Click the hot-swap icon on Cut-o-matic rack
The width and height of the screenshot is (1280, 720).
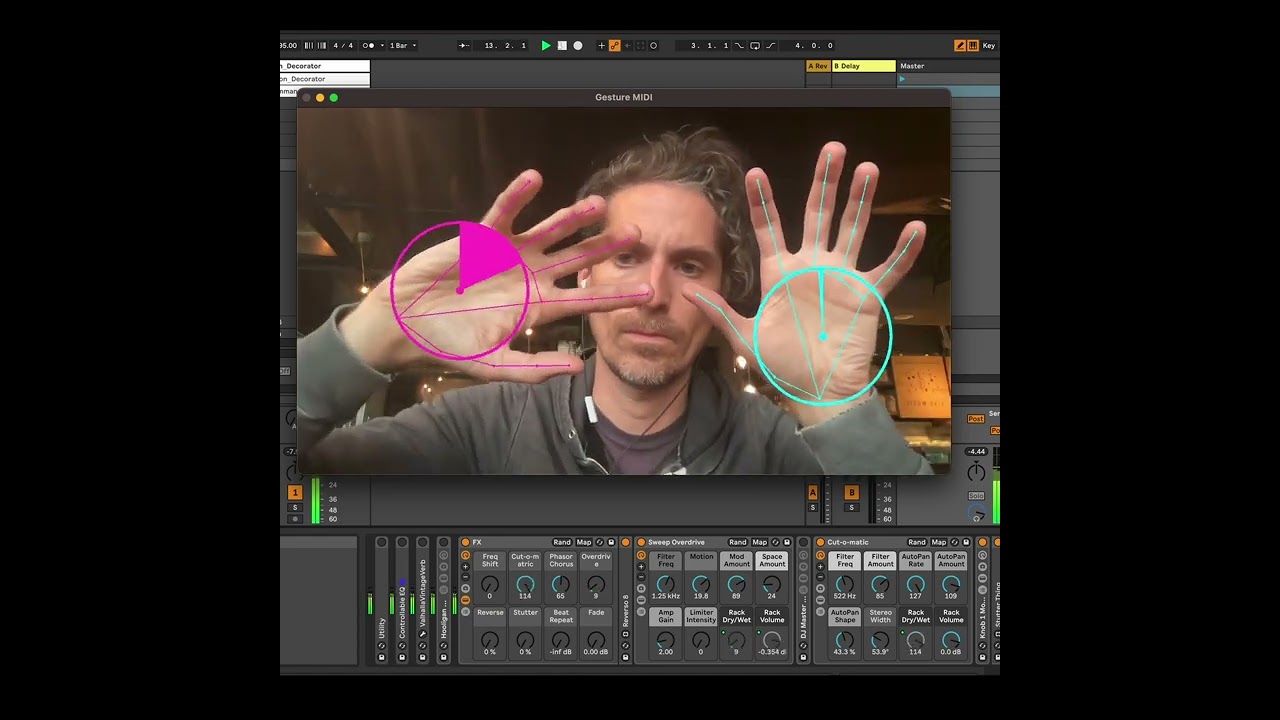coord(953,543)
